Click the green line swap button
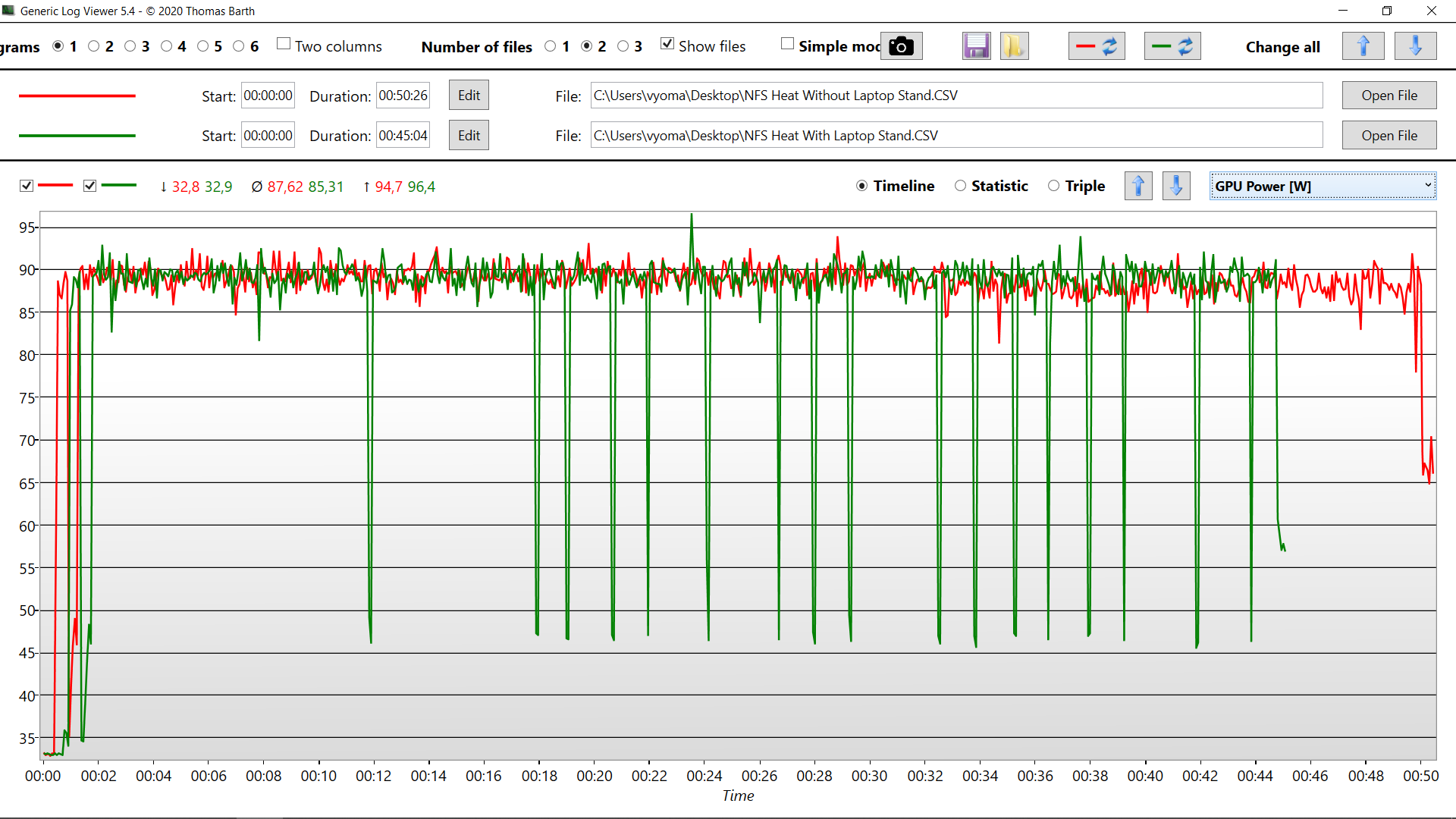This screenshot has height=819, width=1456. click(x=1172, y=46)
